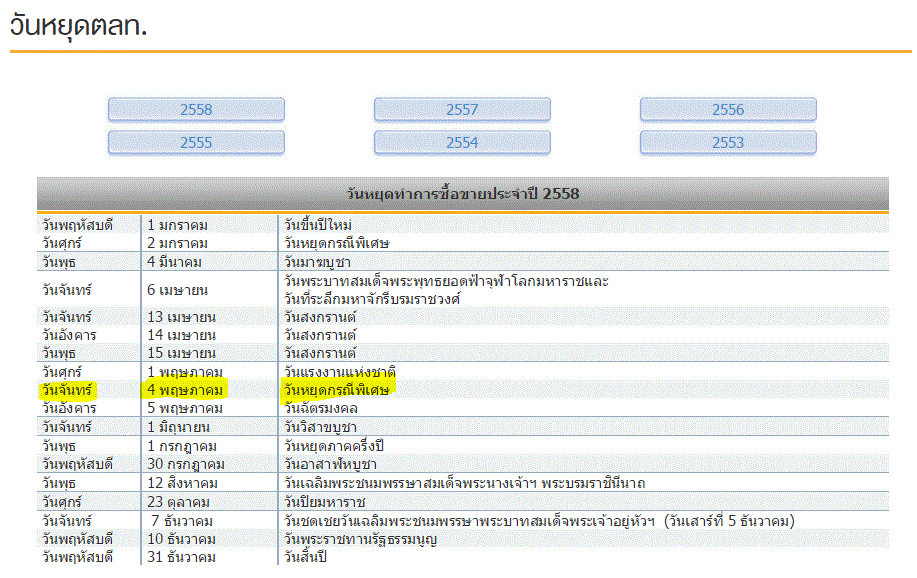
Task: Click the date cell 1 กรกฎาคม
Action: click(182, 446)
